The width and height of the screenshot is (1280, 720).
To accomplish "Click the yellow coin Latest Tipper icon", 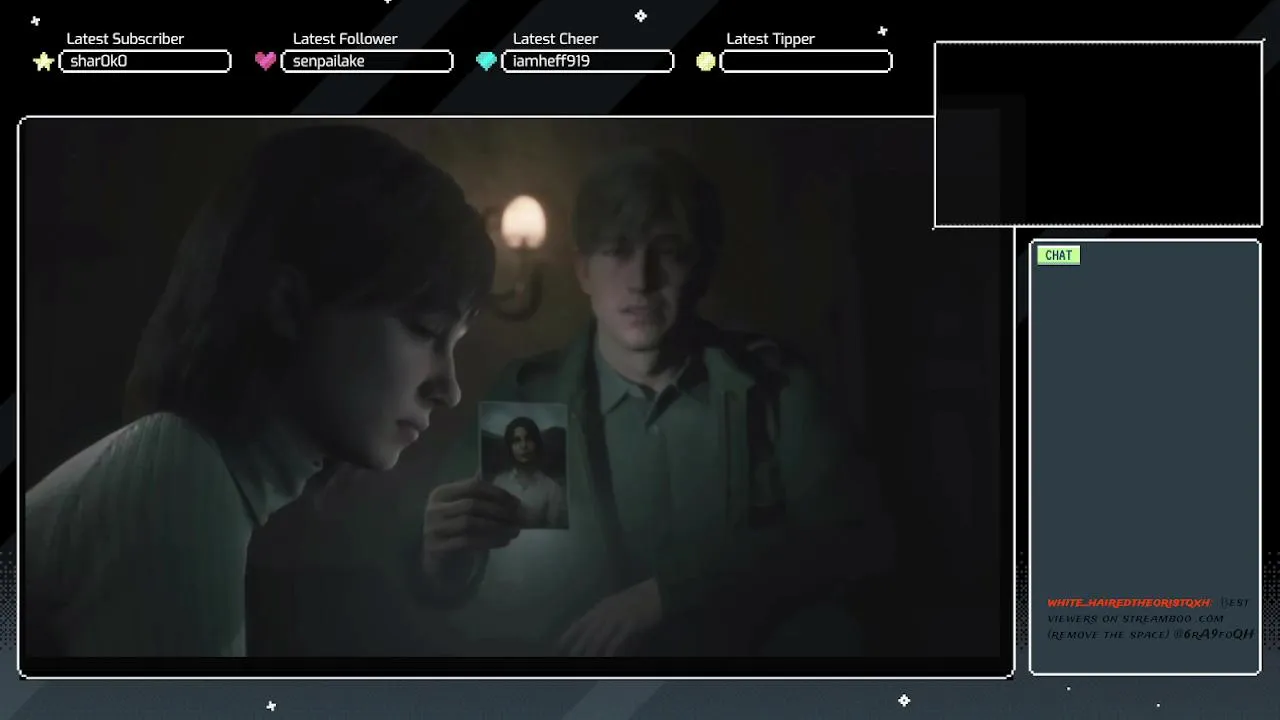I will [x=706, y=62].
